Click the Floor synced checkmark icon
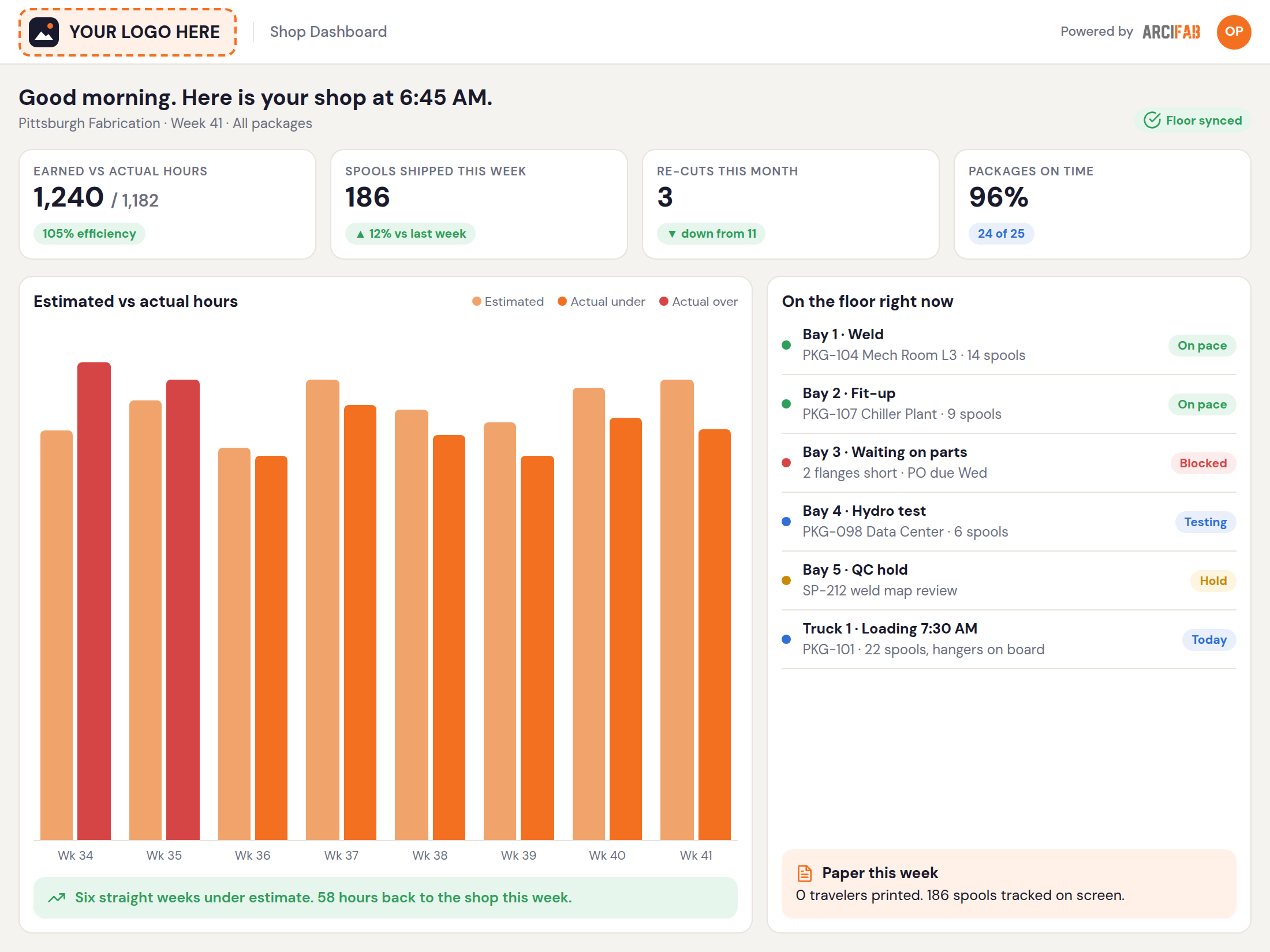Screen dimensions: 1270x952 point(1152,120)
